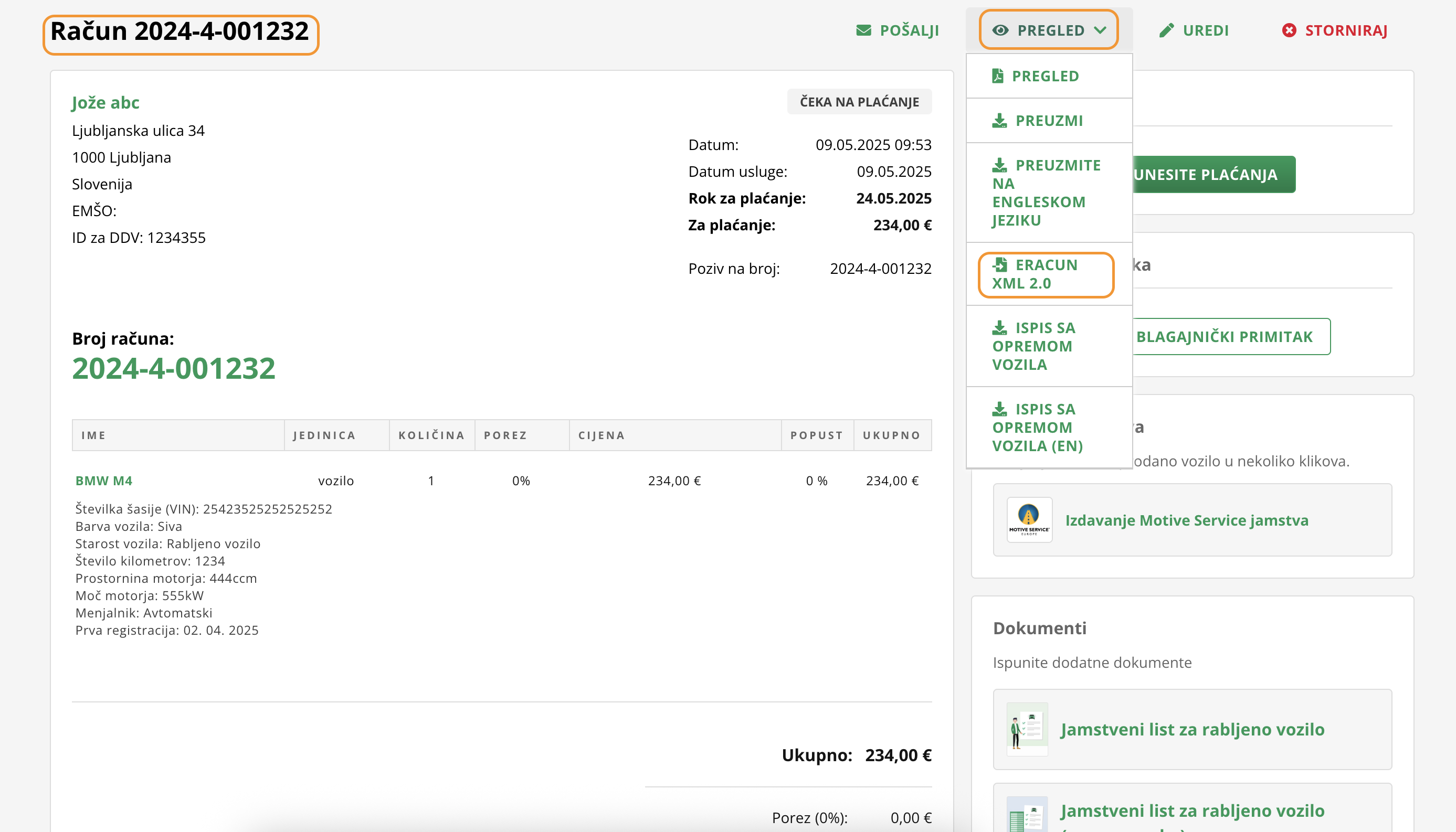Click the Motive Service logo thumbnail

pyautogui.click(x=1029, y=519)
